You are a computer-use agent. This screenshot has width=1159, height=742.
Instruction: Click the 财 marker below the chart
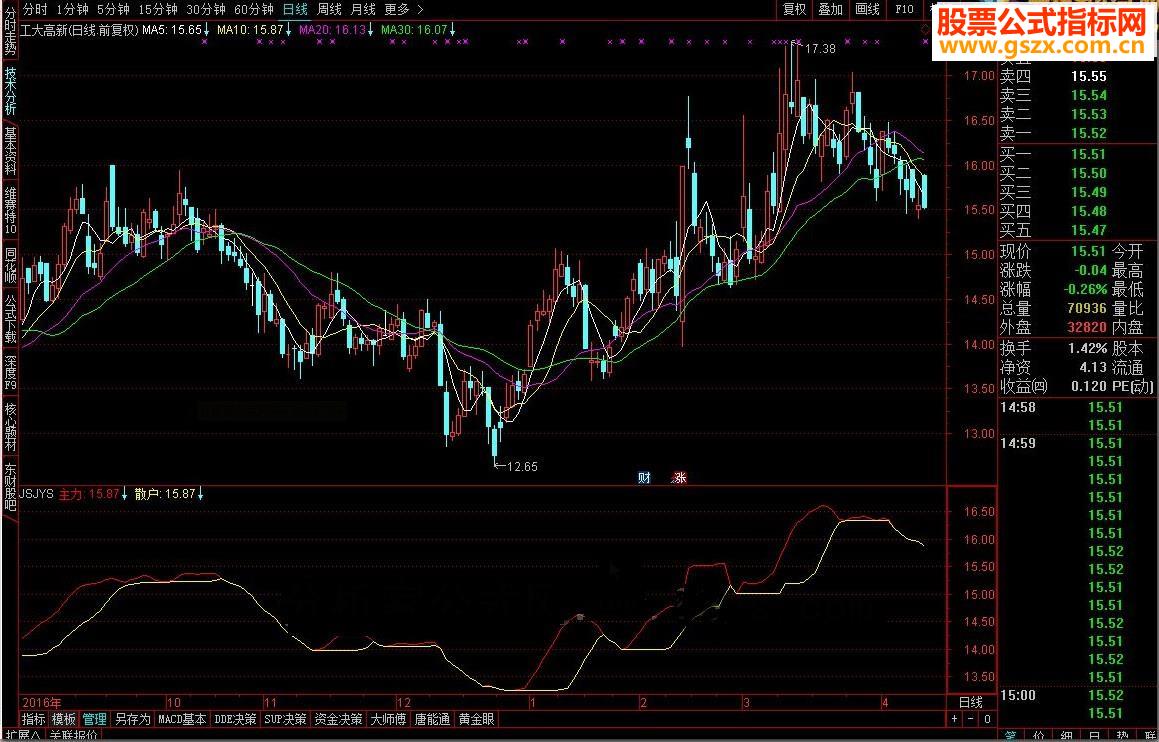[x=644, y=478]
